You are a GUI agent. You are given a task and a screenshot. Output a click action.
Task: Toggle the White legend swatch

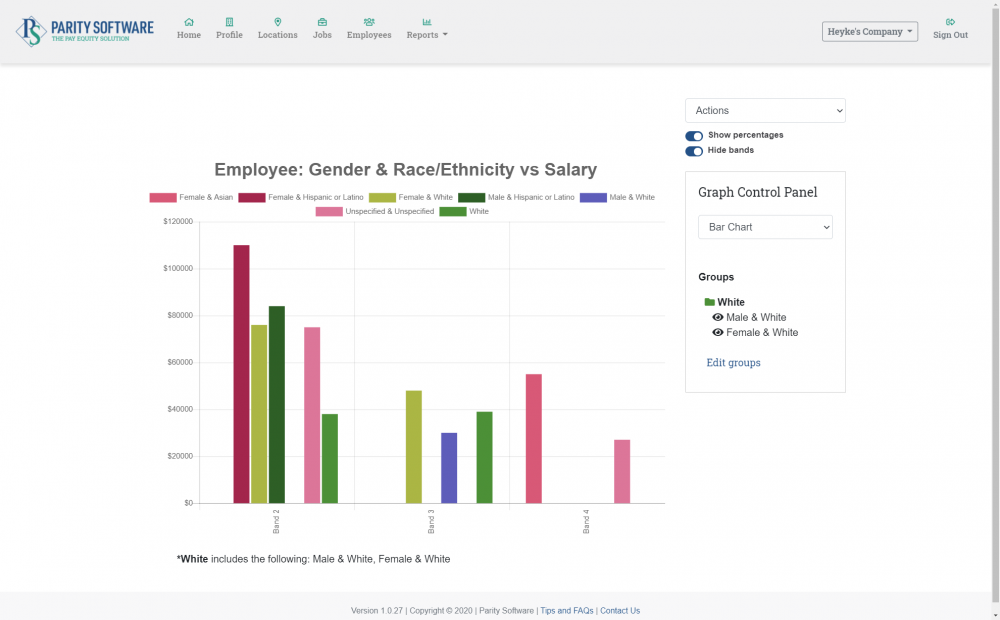(x=453, y=212)
